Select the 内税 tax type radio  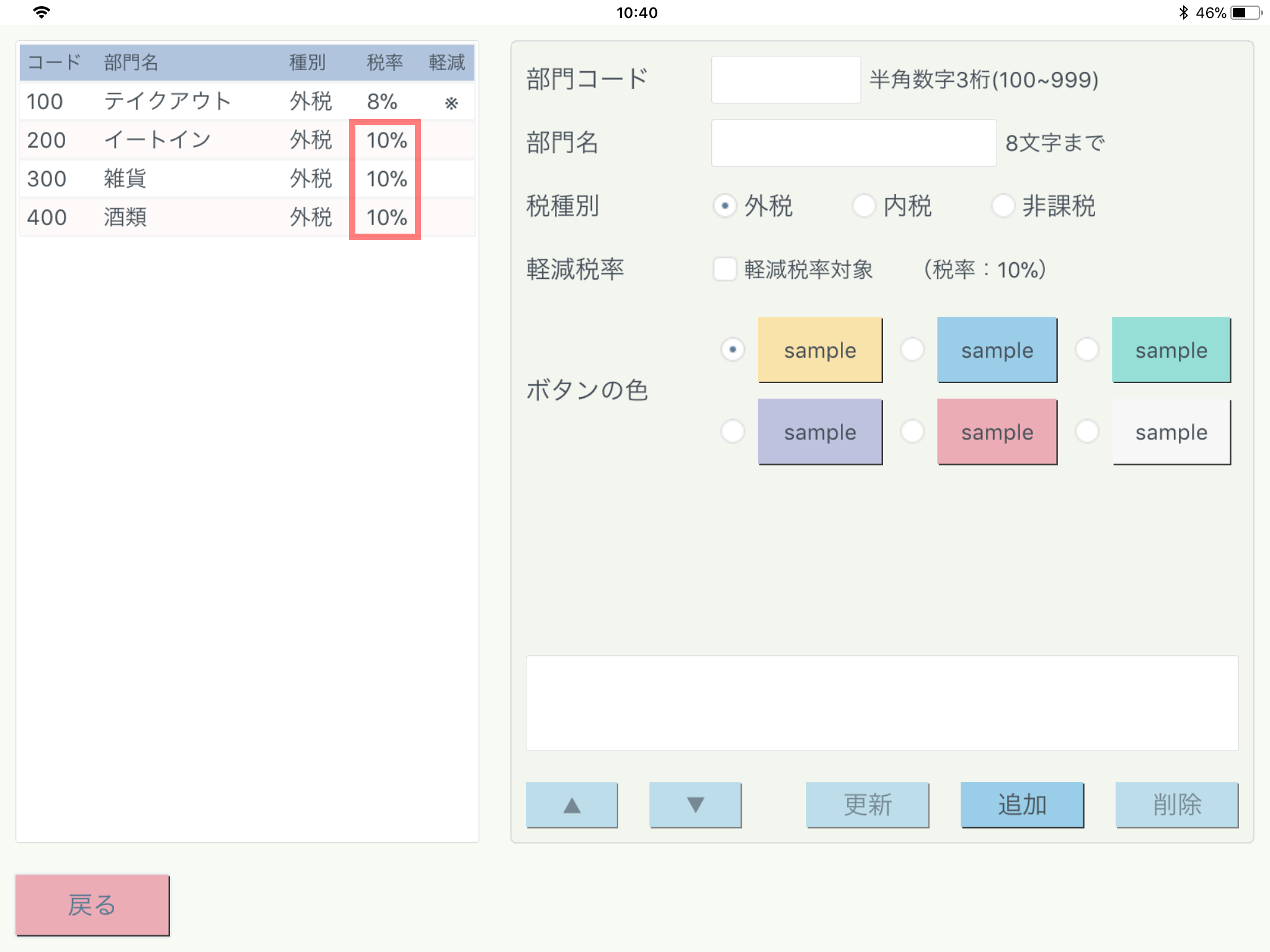864,206
